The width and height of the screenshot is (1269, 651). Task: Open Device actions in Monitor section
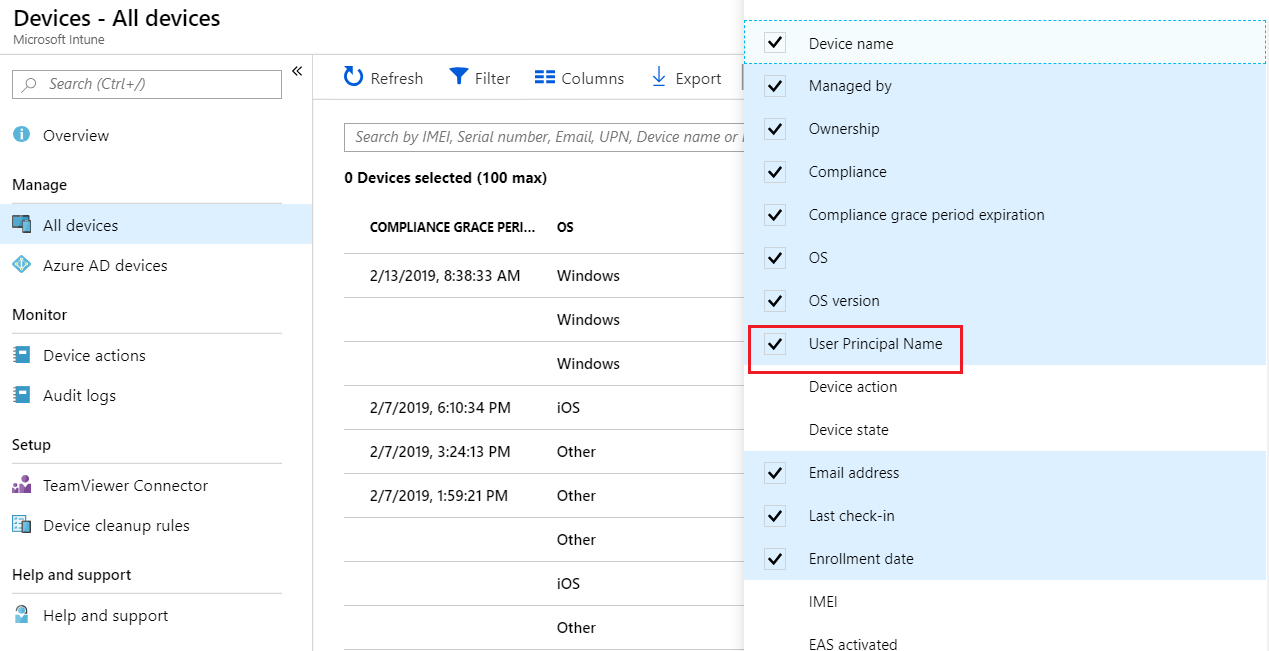click(x=94, y=355)
